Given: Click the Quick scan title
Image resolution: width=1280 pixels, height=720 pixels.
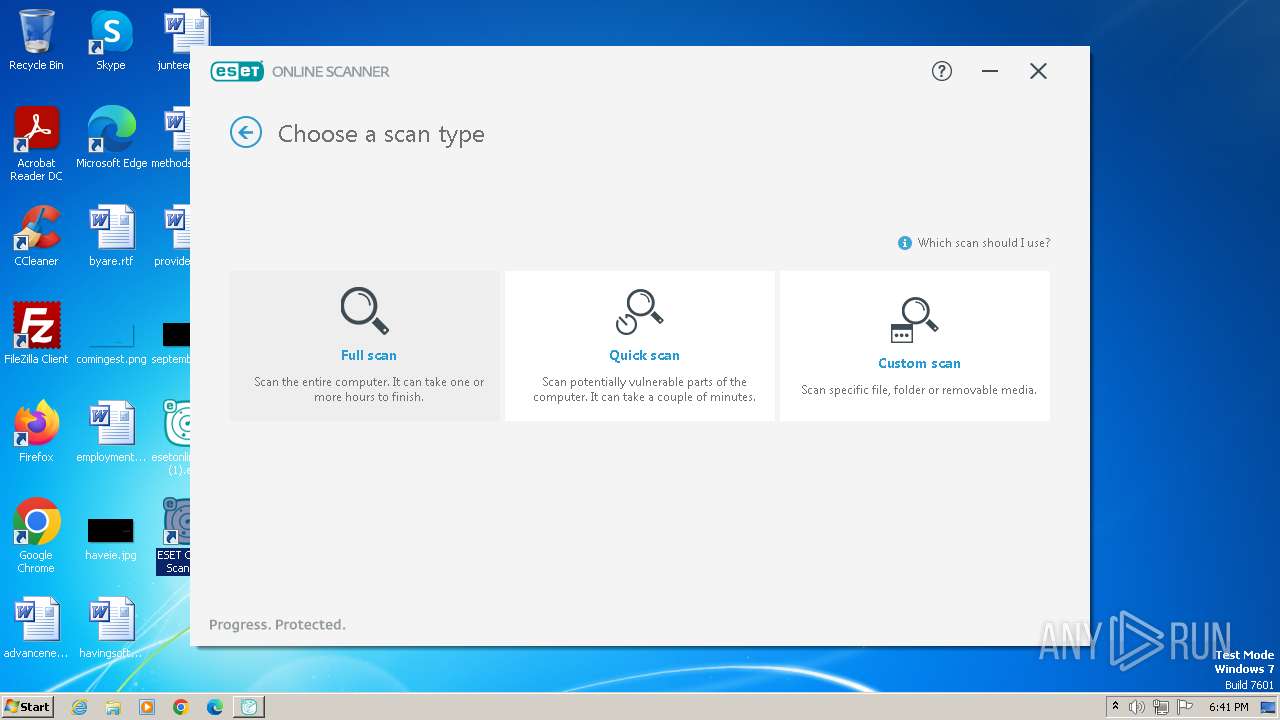Looking at the screenshot, I should (644, 355).
